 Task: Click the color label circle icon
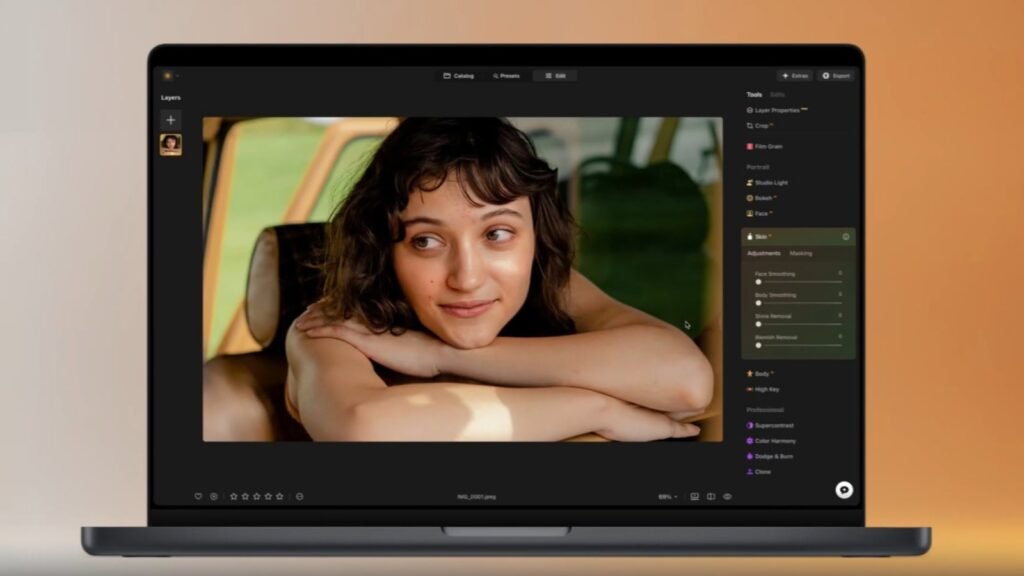point(300,496)
